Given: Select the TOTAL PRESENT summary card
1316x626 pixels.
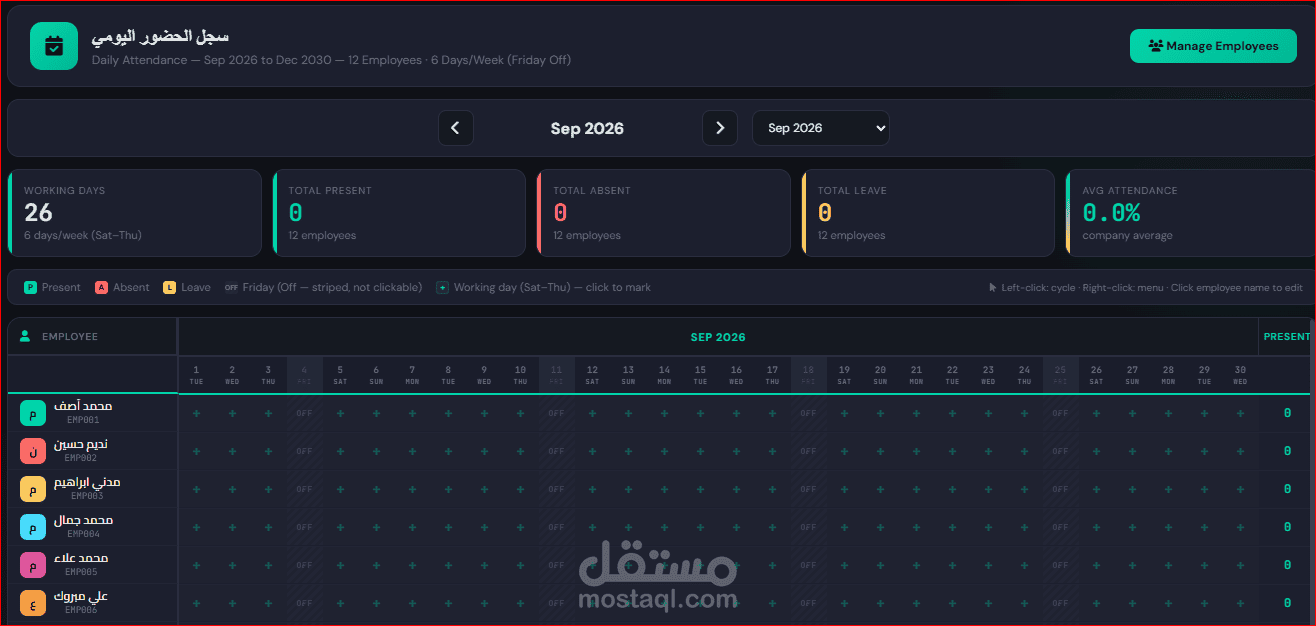Looking at the screenshot, I should 399,213.
